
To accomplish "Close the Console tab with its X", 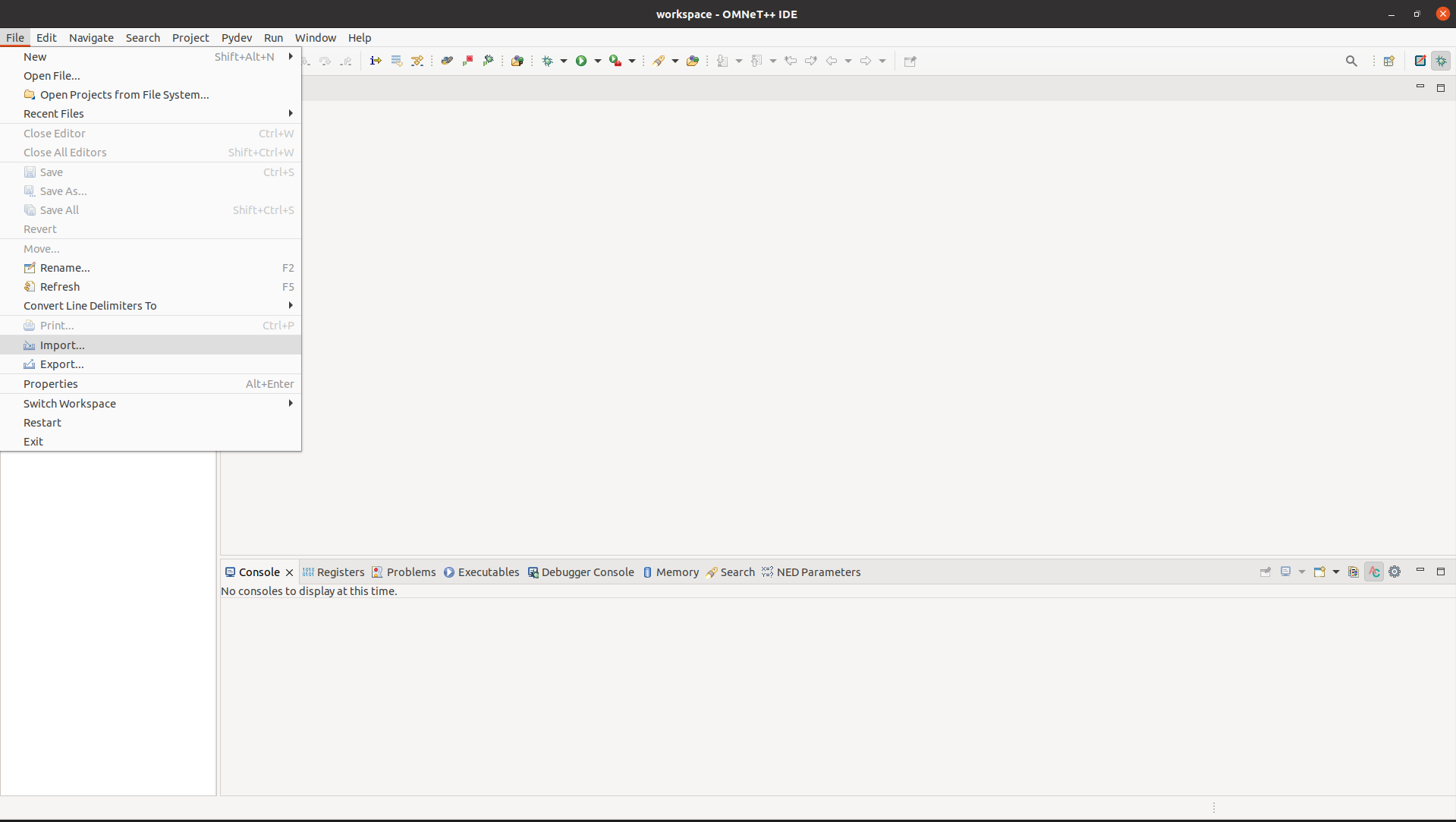I will pyautogui.click(x=289, y=572).
